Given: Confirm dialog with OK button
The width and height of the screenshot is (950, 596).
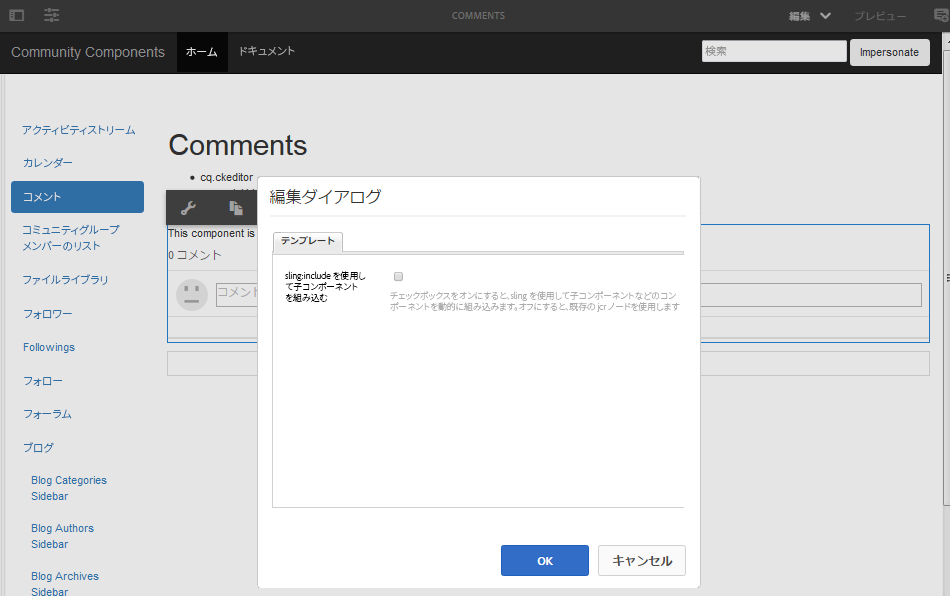Looking at the screenshot, I should click(x=545, y=560).
